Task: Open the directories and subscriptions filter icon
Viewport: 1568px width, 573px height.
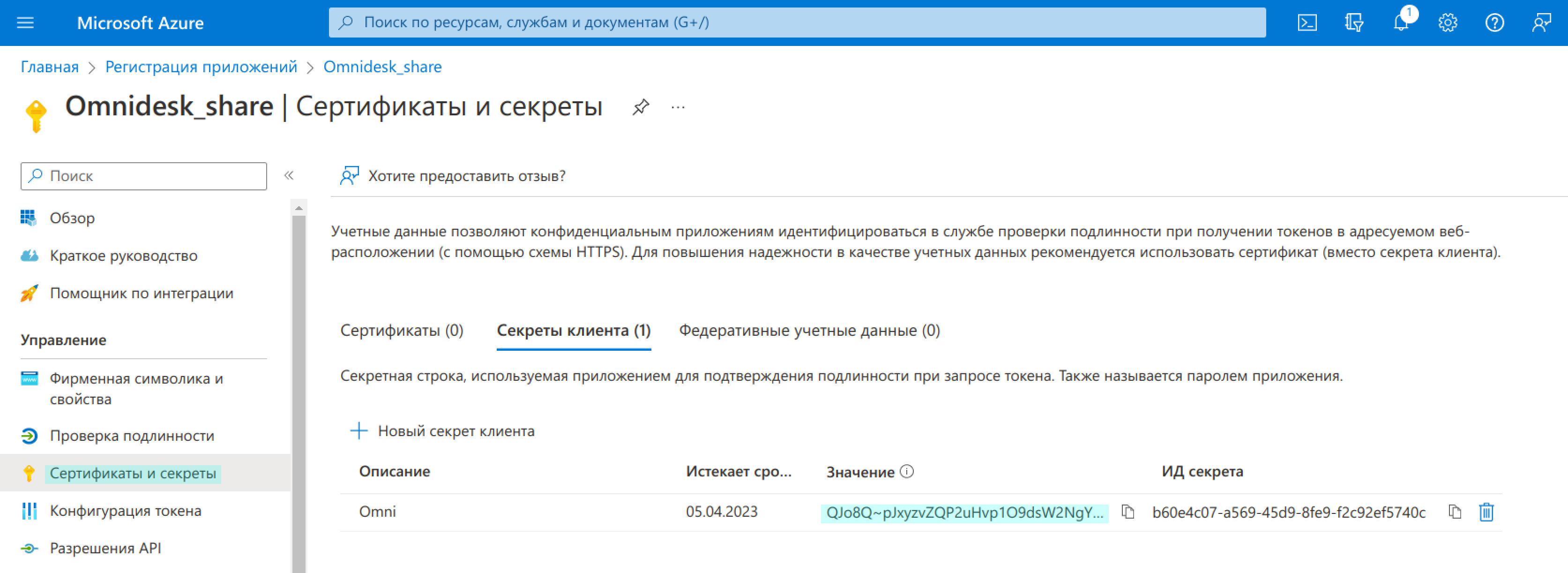Action: pos(1354,23)
